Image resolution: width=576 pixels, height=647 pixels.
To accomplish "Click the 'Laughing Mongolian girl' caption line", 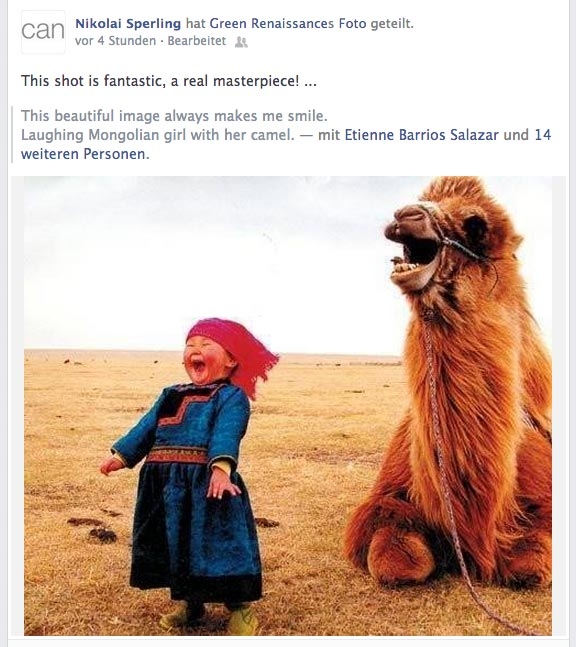I will coord(158,135).
